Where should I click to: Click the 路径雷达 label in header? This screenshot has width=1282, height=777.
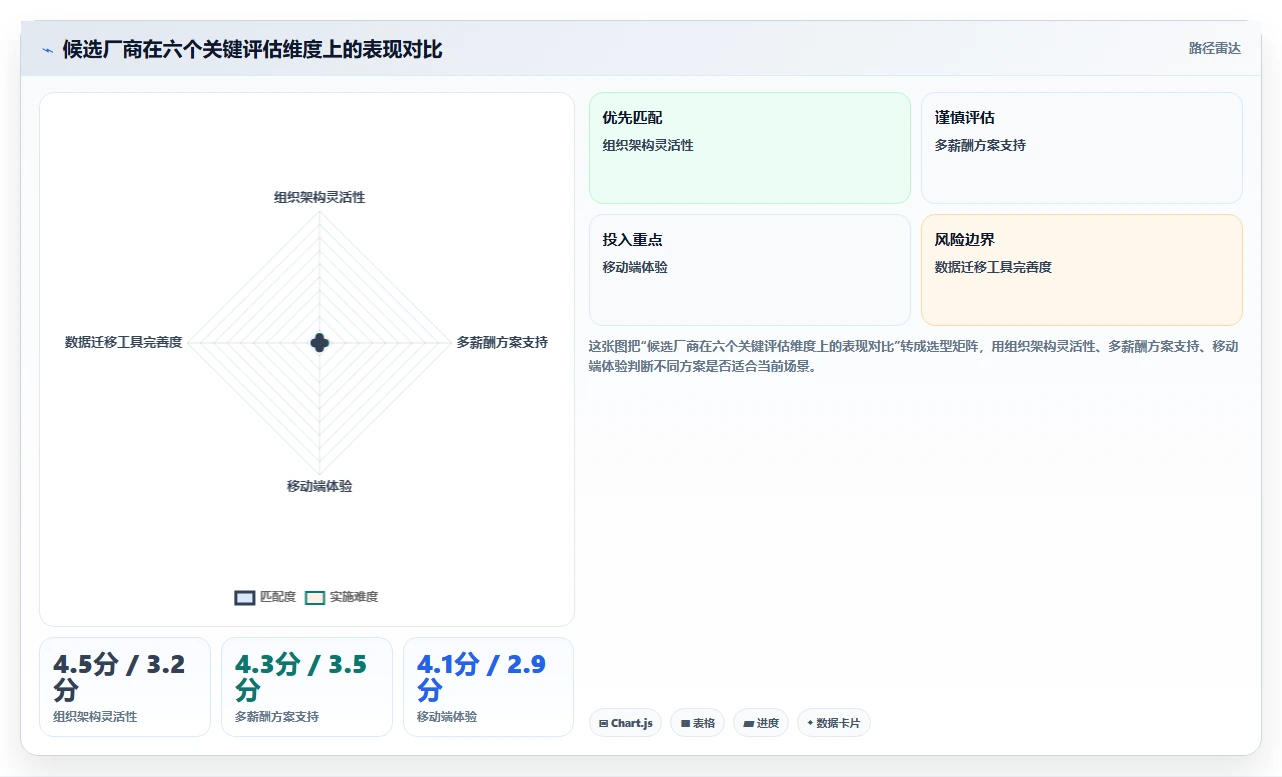(1214, 48)
